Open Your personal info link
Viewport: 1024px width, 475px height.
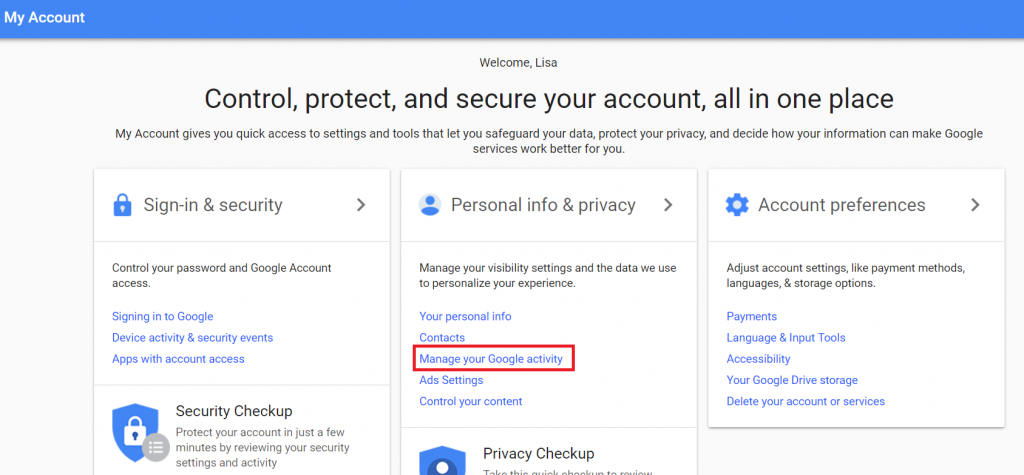click(465, 316)
